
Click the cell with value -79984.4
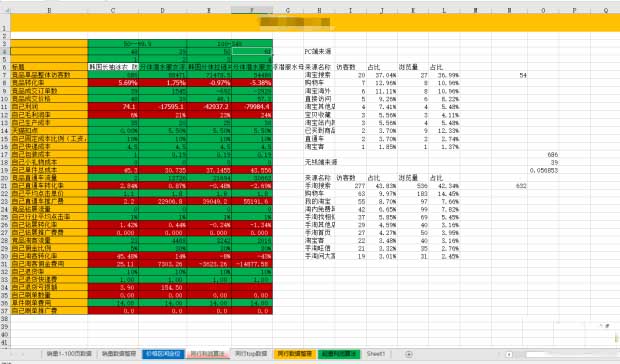252,107
